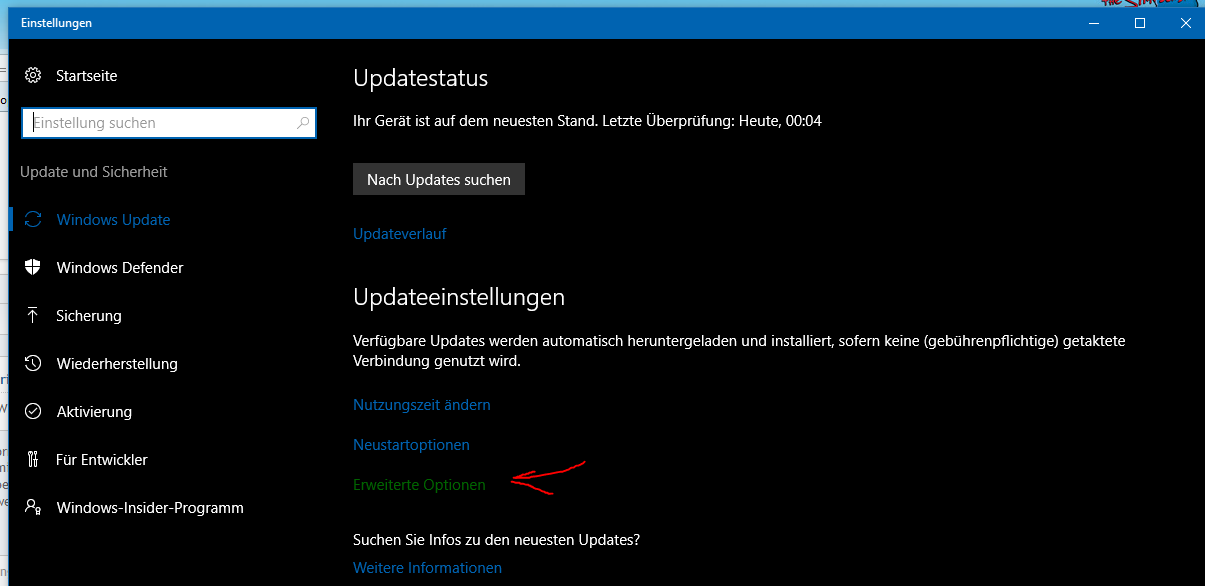Open the Erweiterte Optionen link
Image resolution: width=1205 pixels, height=586 pixels.
(419, 485)
